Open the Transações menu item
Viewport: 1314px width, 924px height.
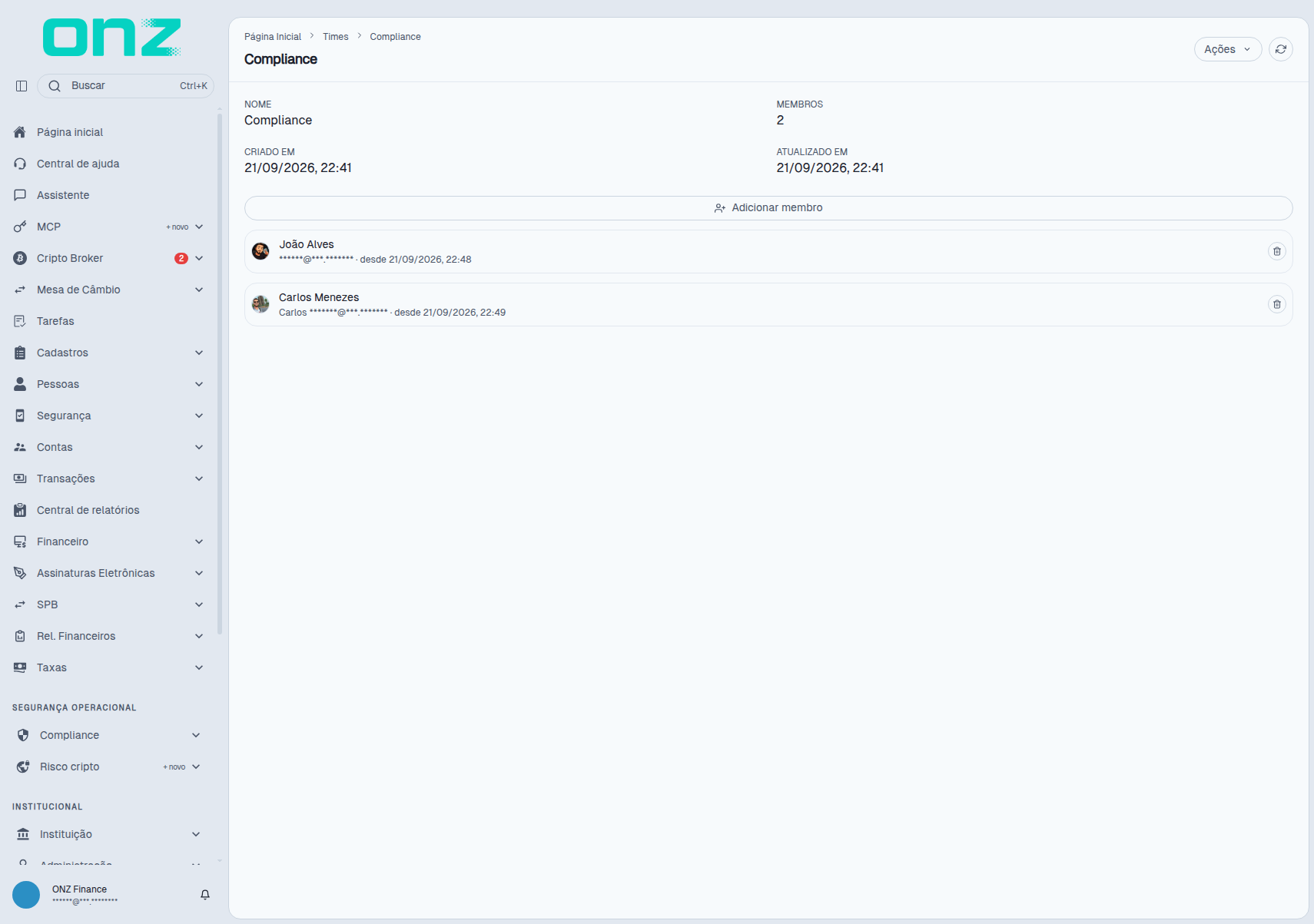pyautogui.click(x=109, y=479)
